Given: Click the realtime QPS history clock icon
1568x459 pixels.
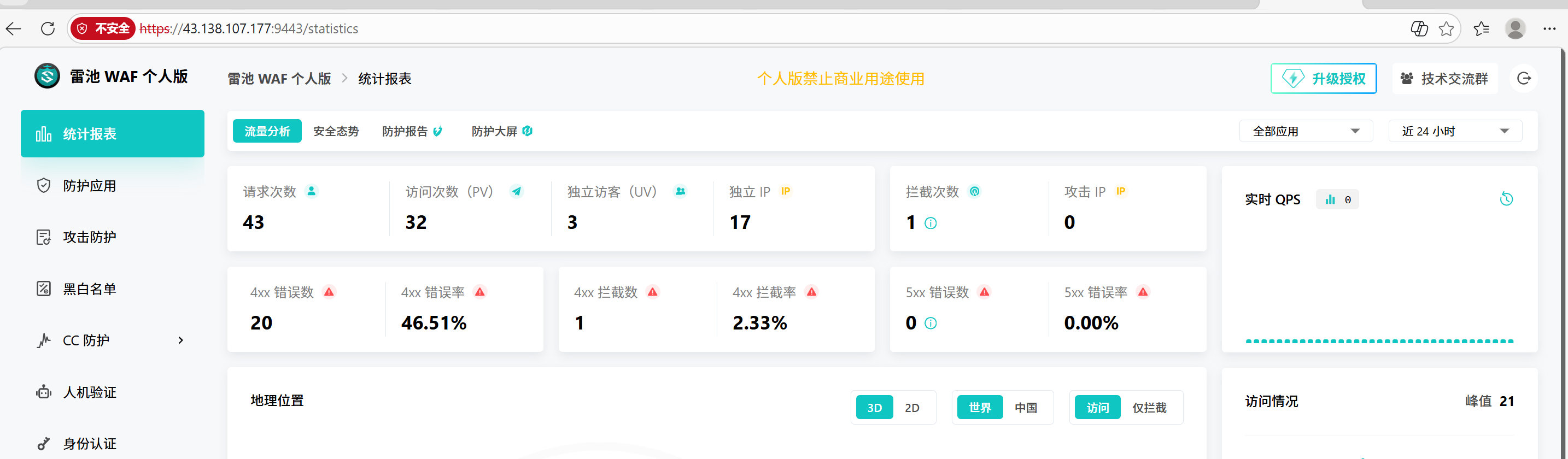Looking at the screenshot, I should (1506, 199).
